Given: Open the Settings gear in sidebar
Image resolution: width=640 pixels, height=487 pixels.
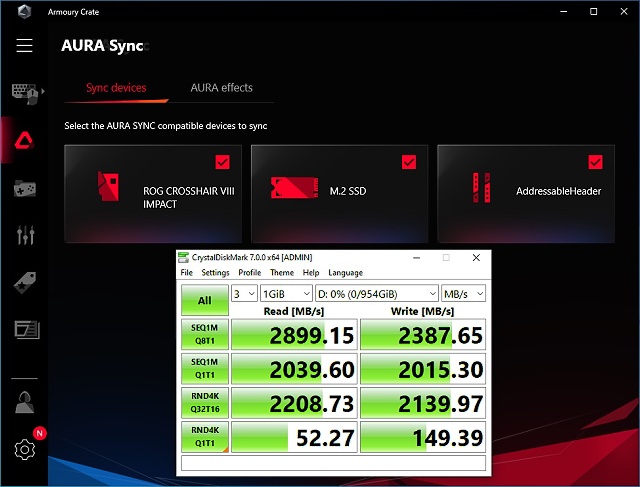Looking at the screenshot, I should pos(24,449).
